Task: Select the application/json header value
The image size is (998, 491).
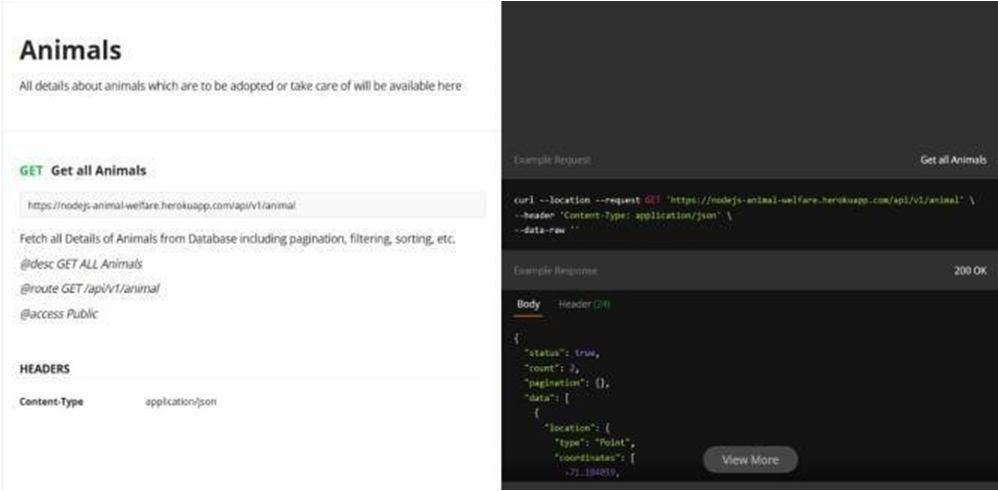Action: 181,402
